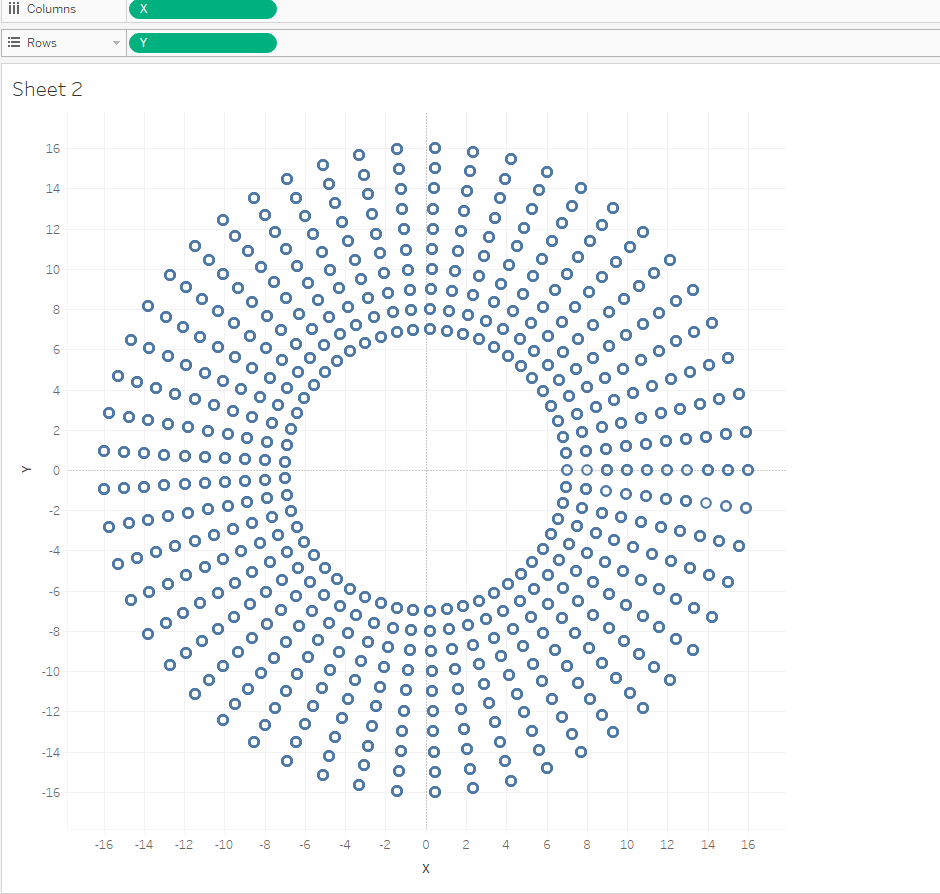Screen dimensions: 940x894
Task: Open the Rows shelf dropdown arrow
Action: pos(116,43)
